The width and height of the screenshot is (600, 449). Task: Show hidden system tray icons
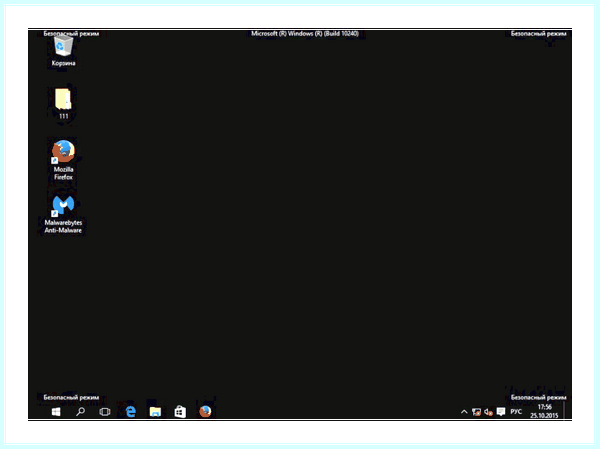pos(464,412)
